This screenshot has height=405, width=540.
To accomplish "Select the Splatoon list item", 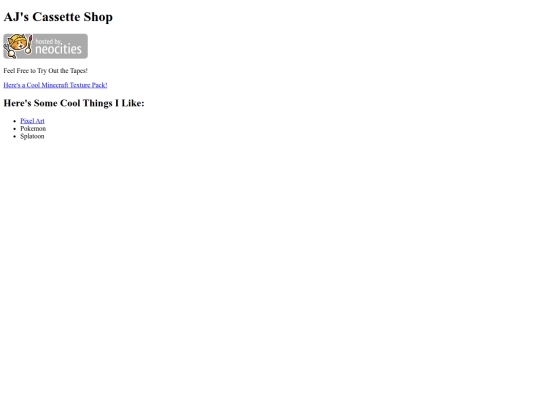I will point(32,136).
